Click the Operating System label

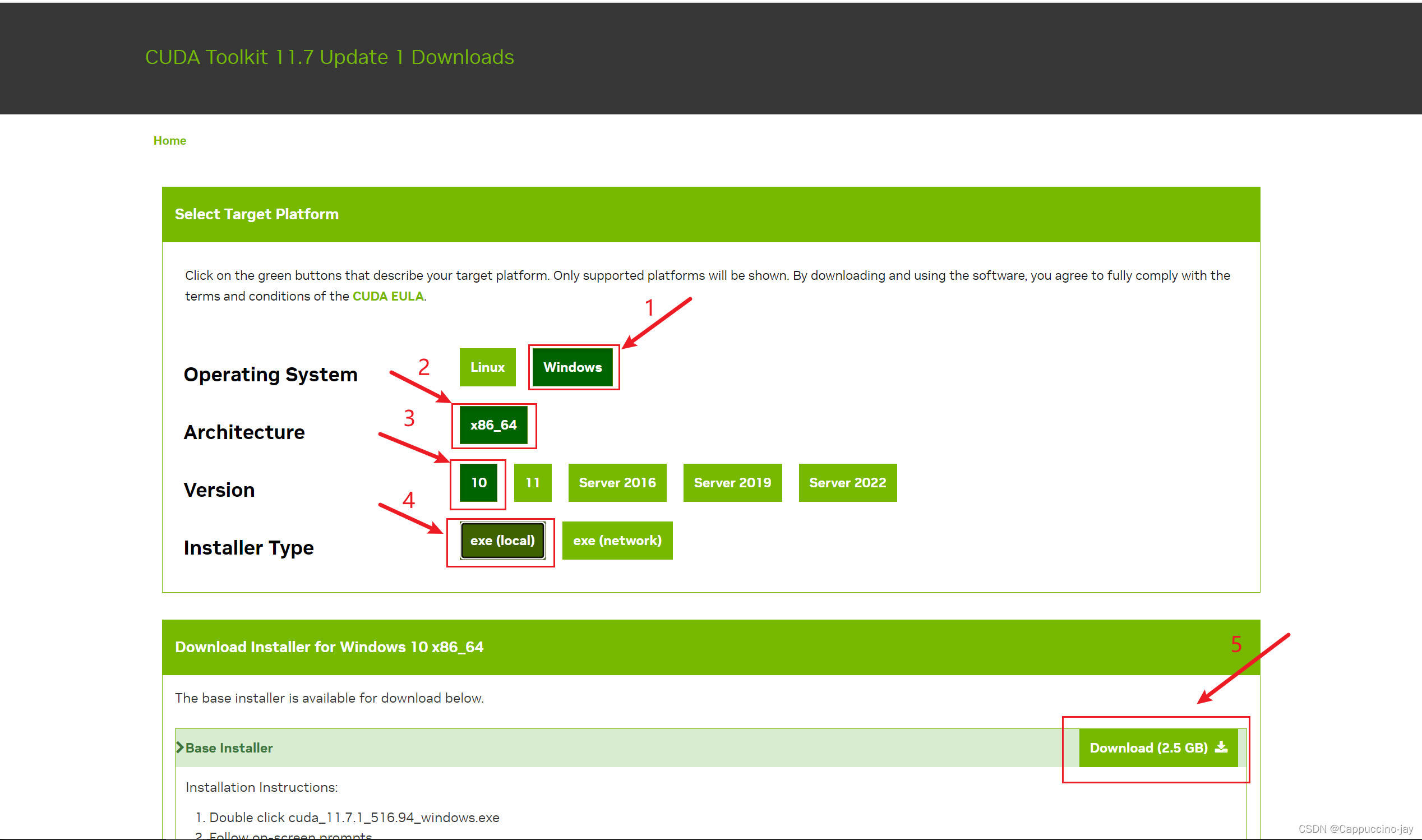point(270,375)
